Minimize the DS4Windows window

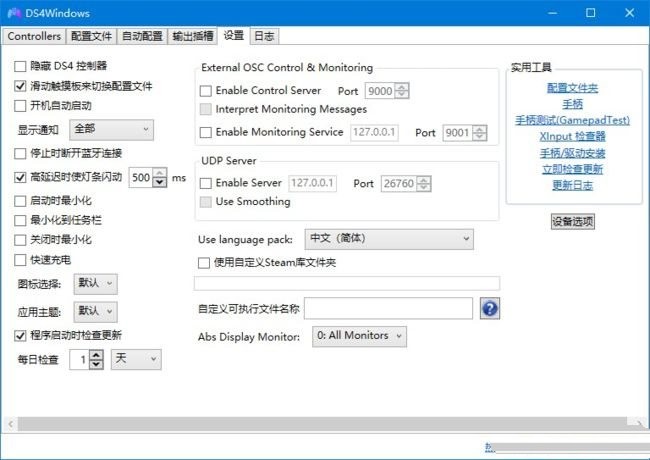(x=552, y=13)
